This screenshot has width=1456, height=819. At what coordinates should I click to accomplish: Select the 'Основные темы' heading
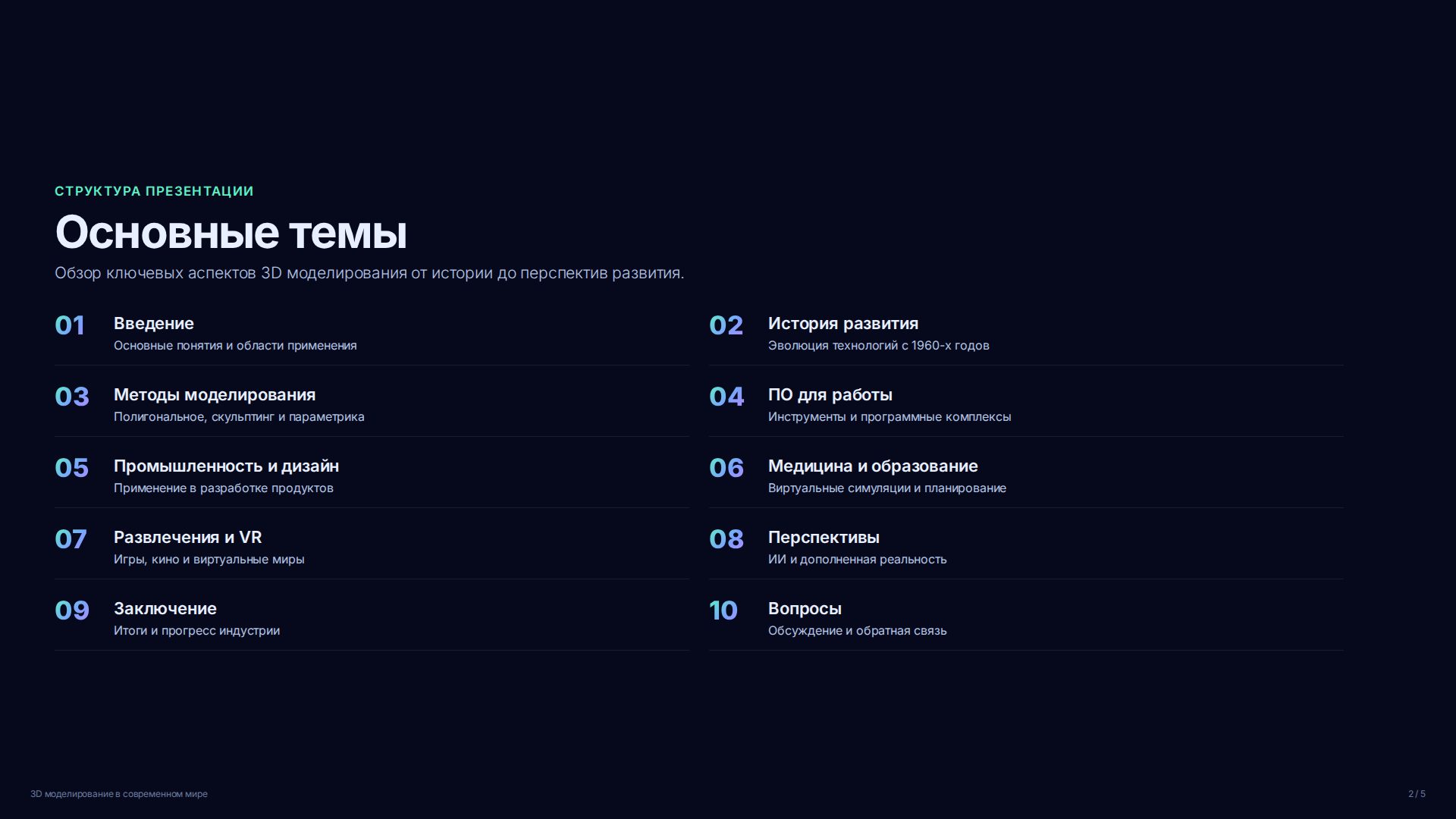(231, 232)
